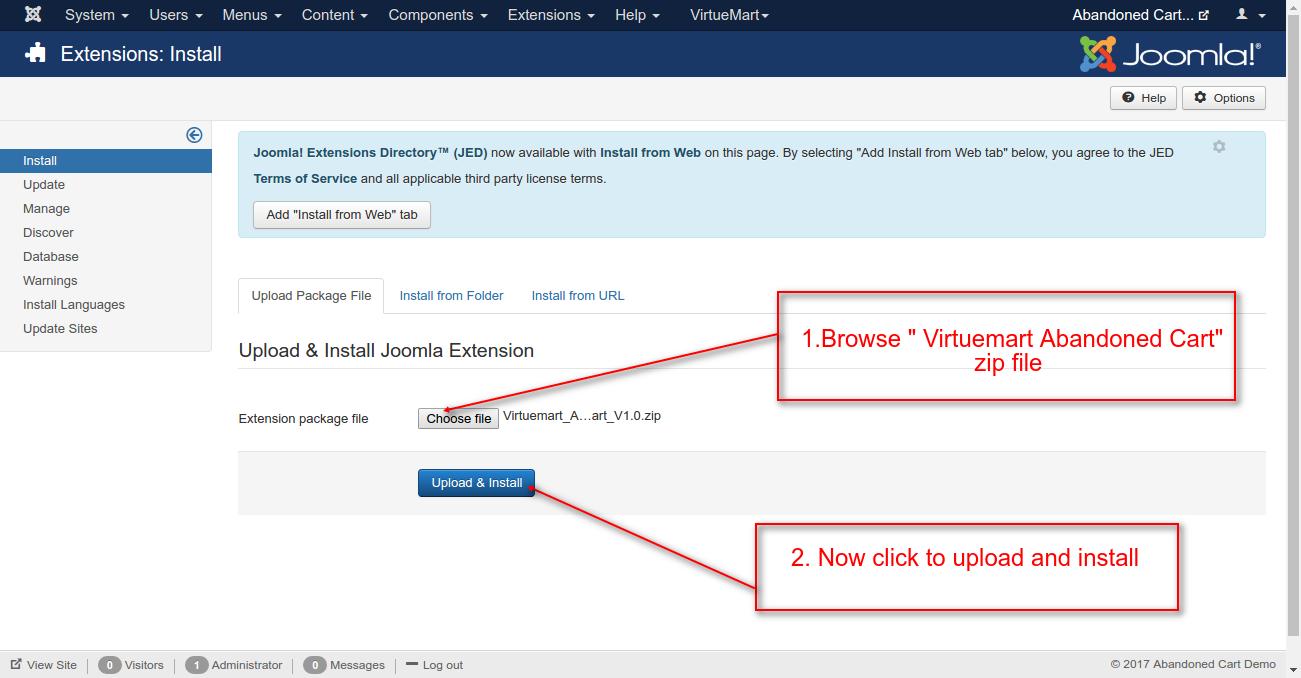Open the Terms of Service link
1301x678 pixels.
click(x=305, y=179)
